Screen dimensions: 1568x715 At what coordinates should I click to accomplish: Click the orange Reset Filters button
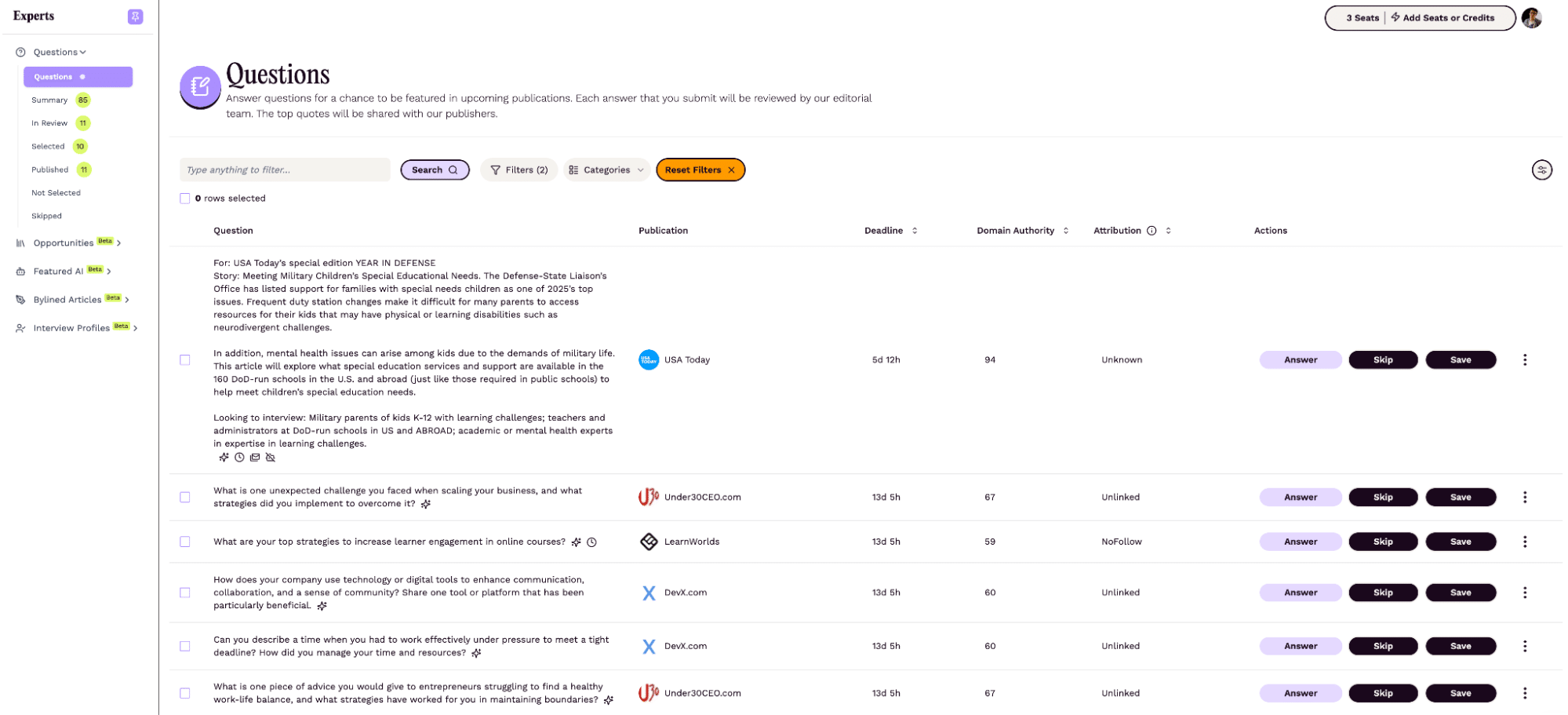[700, 170]
